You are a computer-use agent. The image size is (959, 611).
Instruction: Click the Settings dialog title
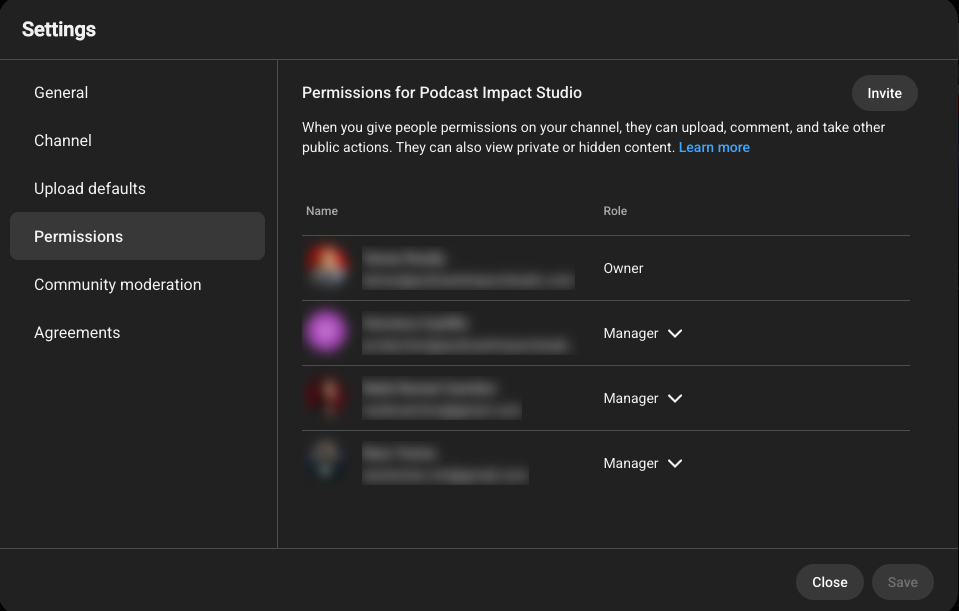coord(59,29)
